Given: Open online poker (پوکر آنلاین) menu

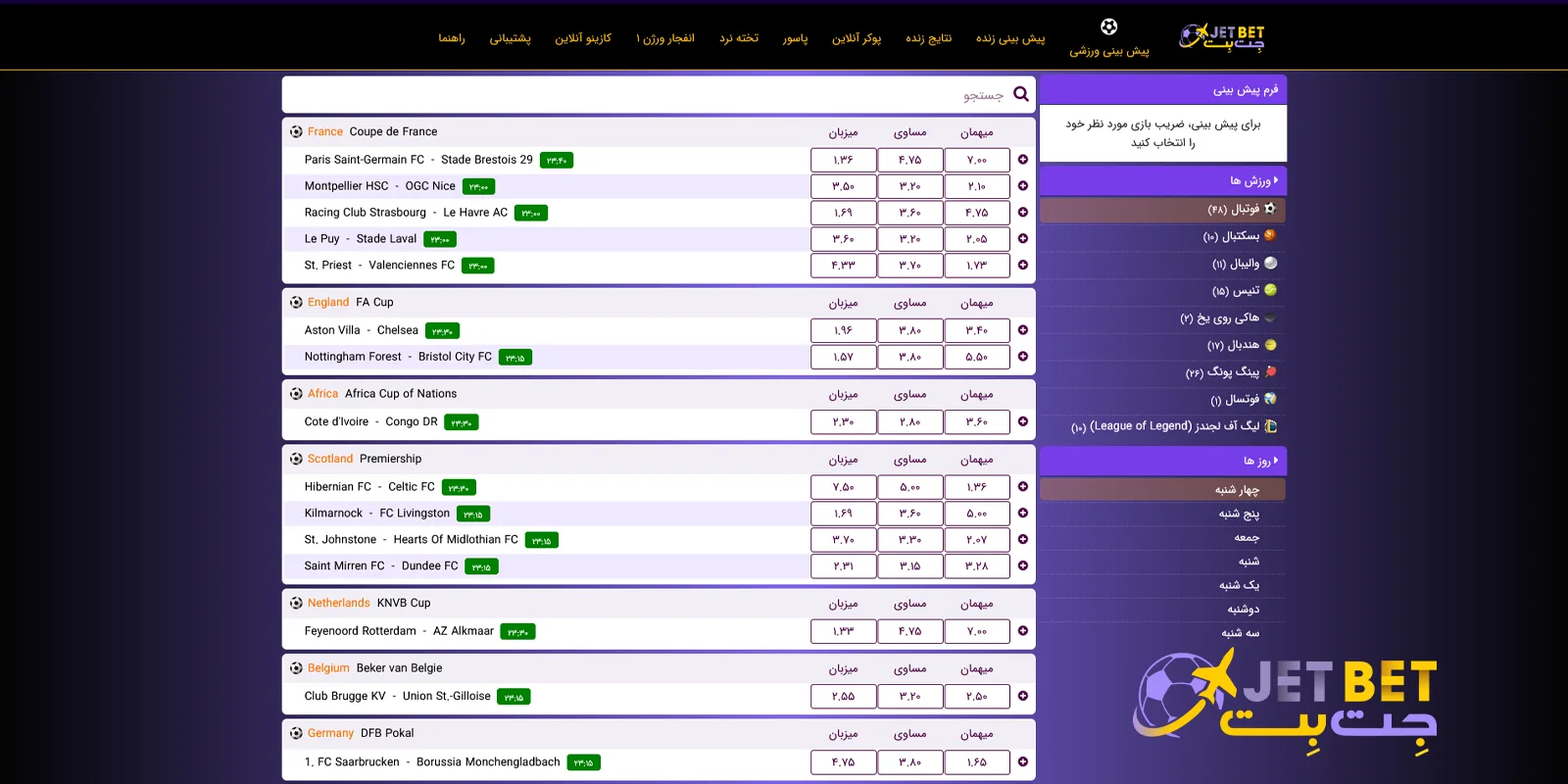Looking at the screenshot, I should [857, 38].
